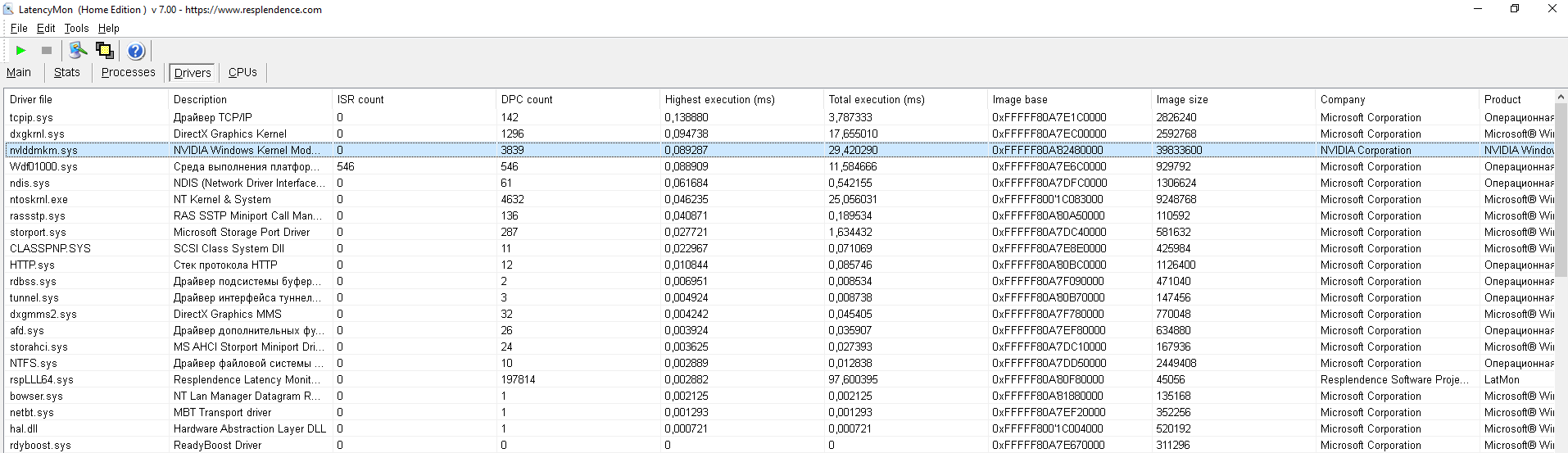
Task: Open help via the blue question mark icon
Action: coord(136,51)
